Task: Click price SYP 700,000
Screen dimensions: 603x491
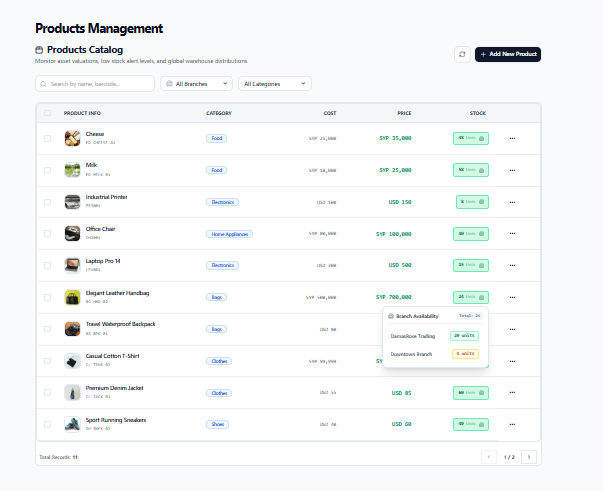Action: click(394, 297)
